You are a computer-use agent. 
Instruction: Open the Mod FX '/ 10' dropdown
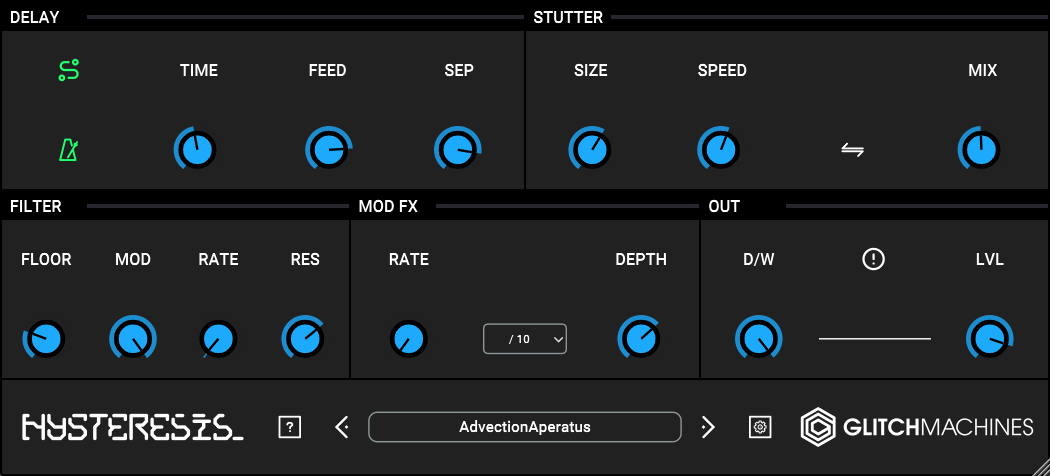tap(525, 339)
